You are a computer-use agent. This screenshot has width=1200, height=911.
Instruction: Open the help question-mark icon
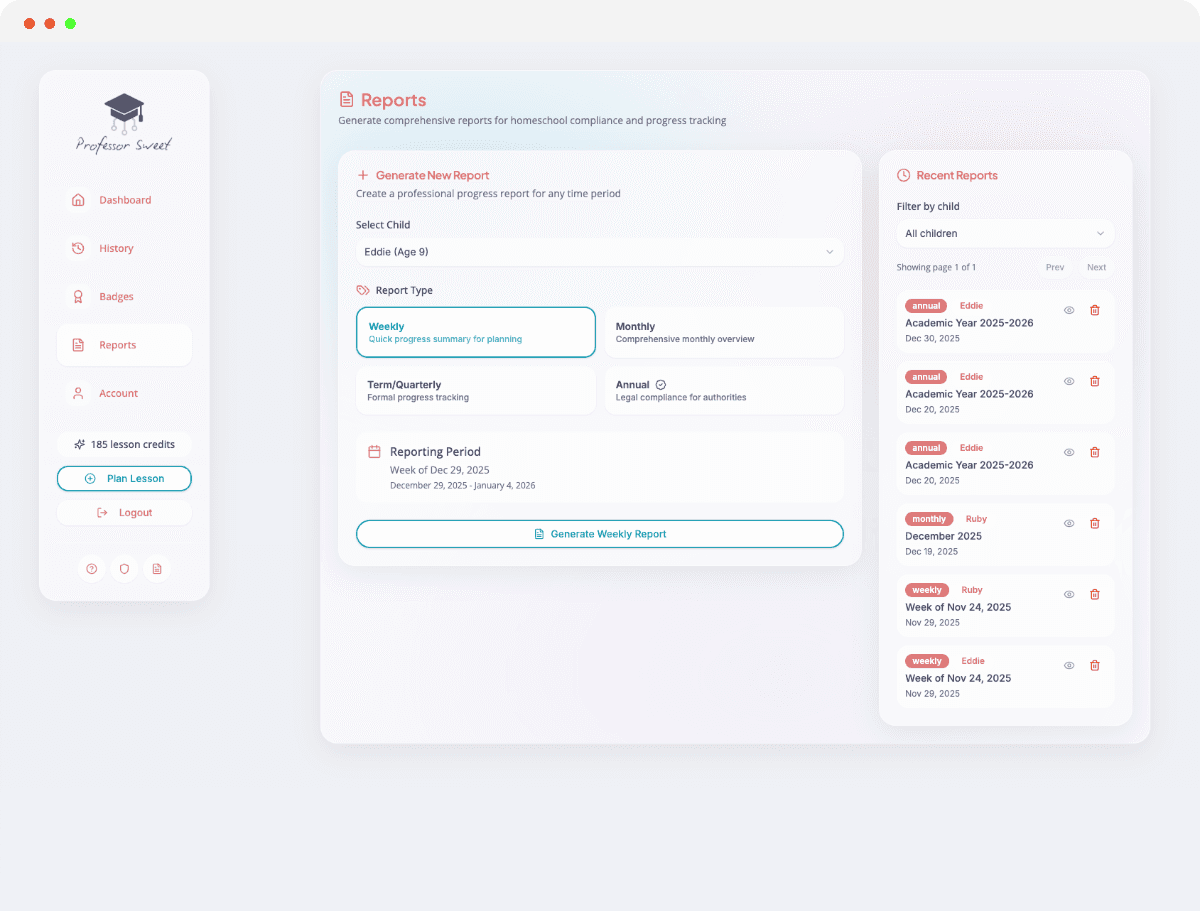point(91,568)
